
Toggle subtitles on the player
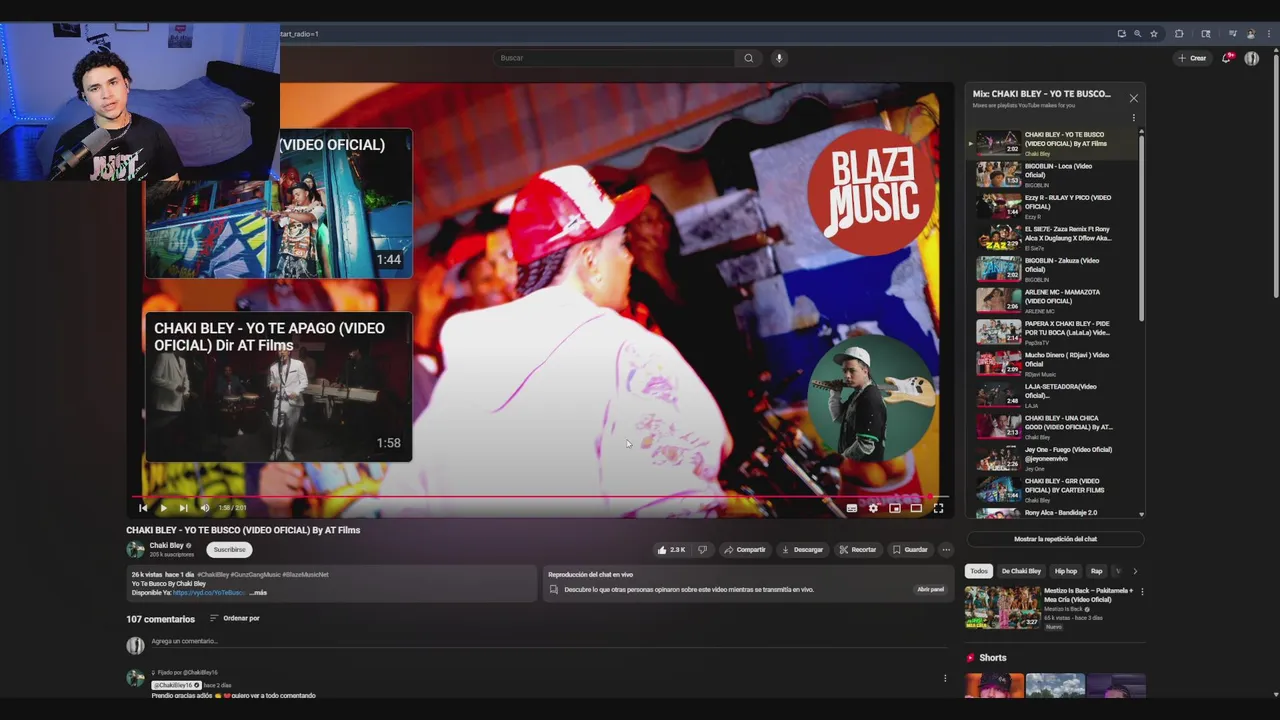click(x=851, y=508)
